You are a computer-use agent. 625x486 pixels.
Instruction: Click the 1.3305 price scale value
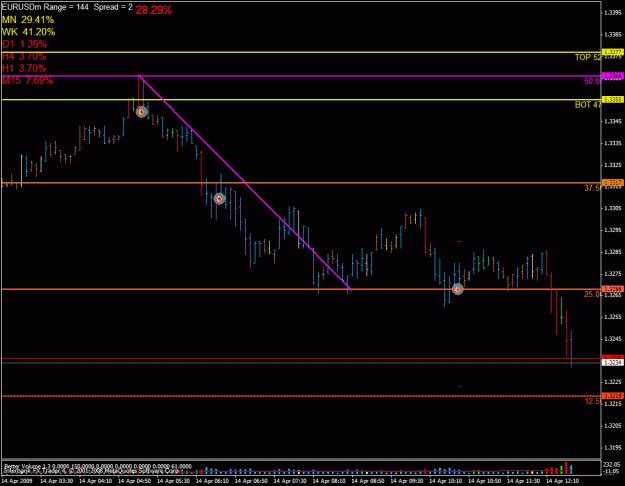click(613, 208)
